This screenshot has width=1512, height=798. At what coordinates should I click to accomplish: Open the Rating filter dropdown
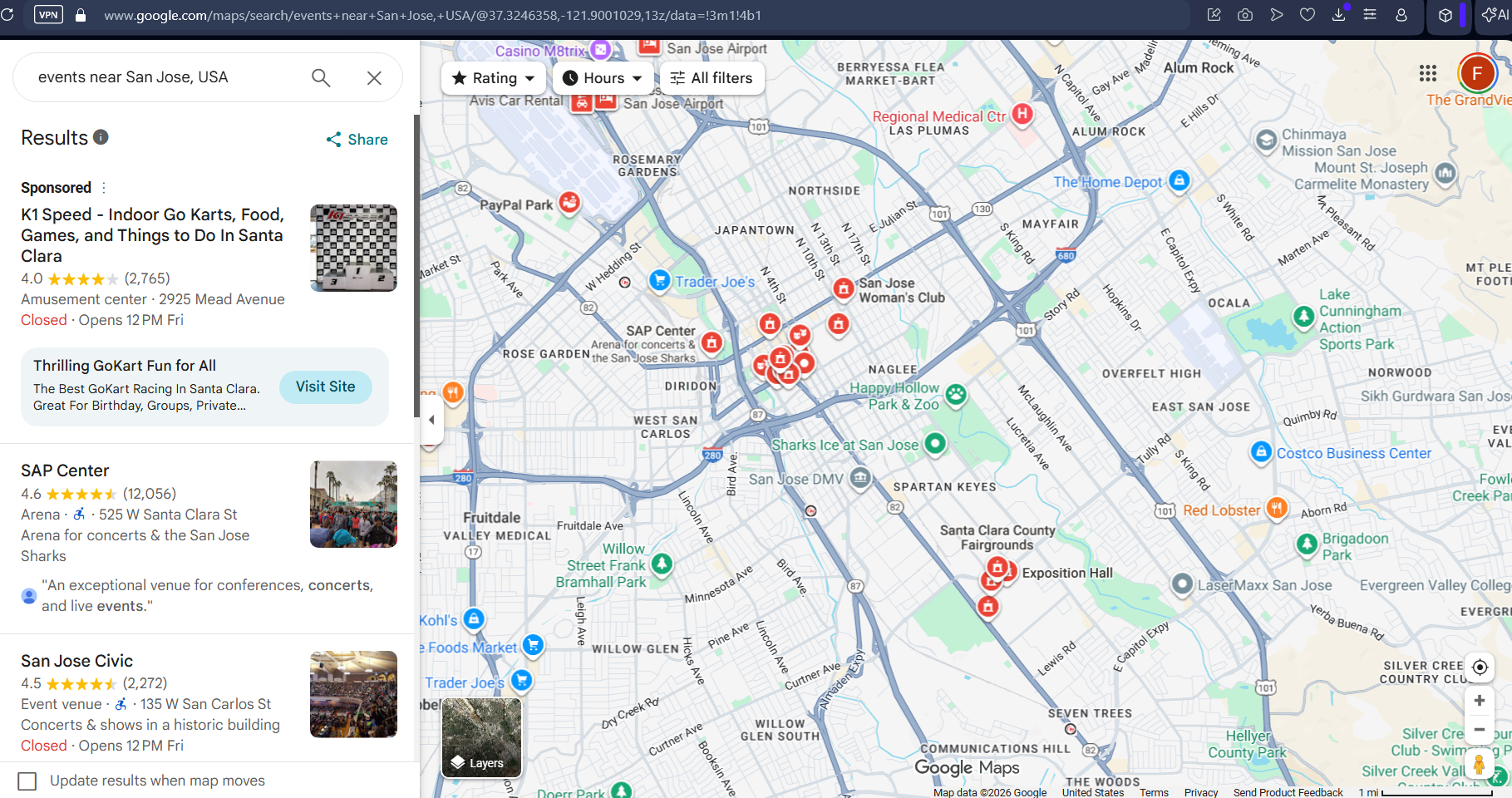[493, 77]
